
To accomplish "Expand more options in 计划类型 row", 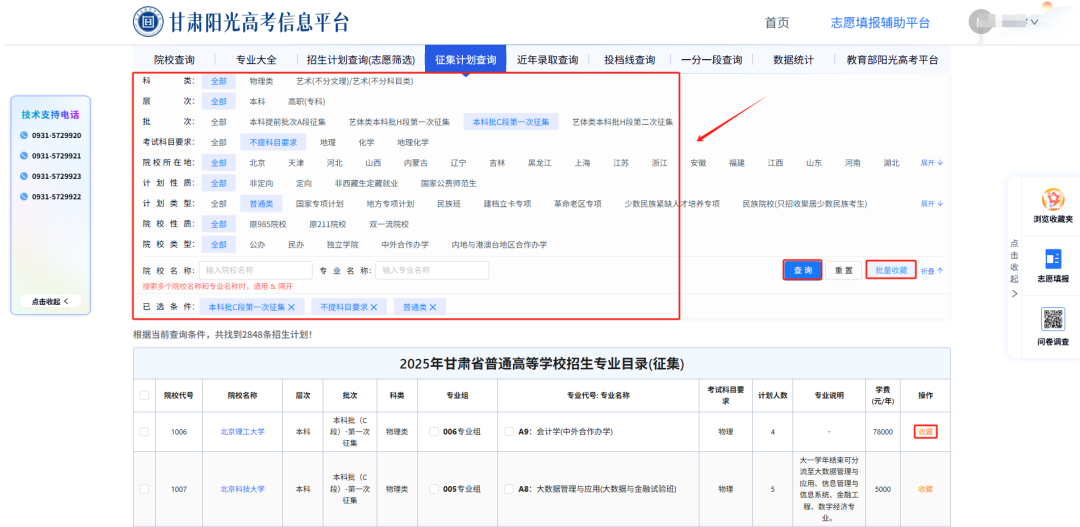I will (931, 204).
